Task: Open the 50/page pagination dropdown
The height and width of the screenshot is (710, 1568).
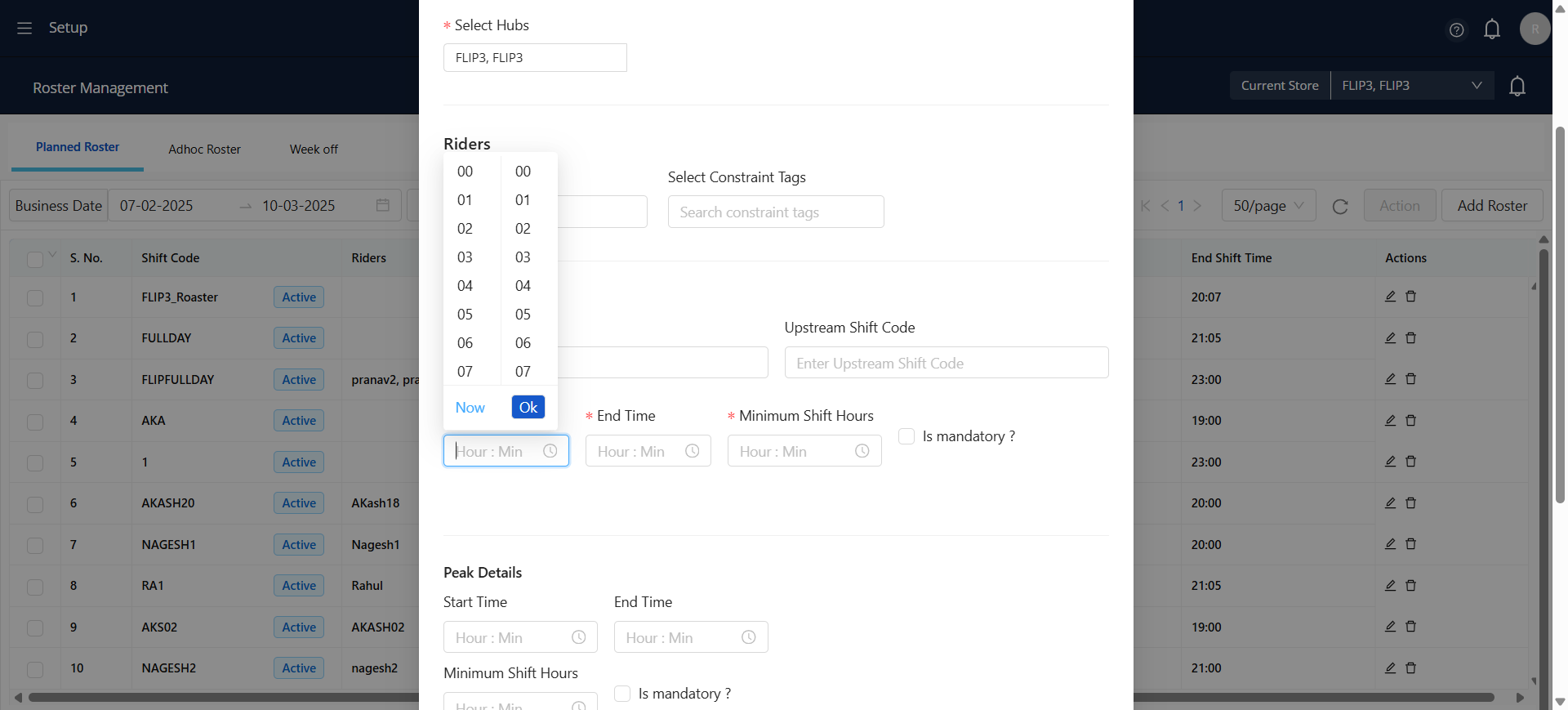Action: pos(1267,206)
